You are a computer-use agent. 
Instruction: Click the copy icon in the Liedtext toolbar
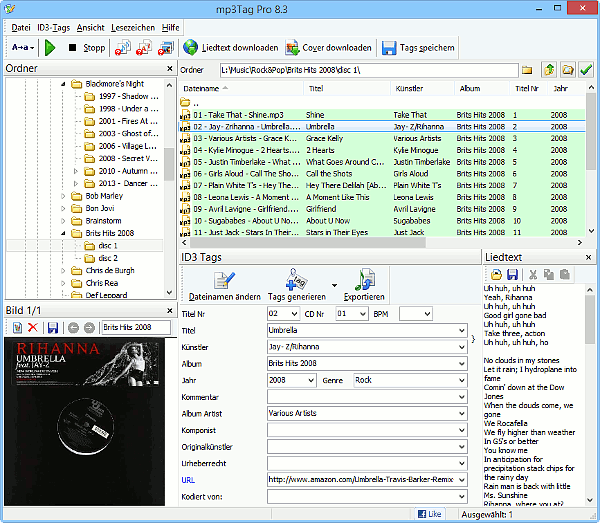(549, 274)
